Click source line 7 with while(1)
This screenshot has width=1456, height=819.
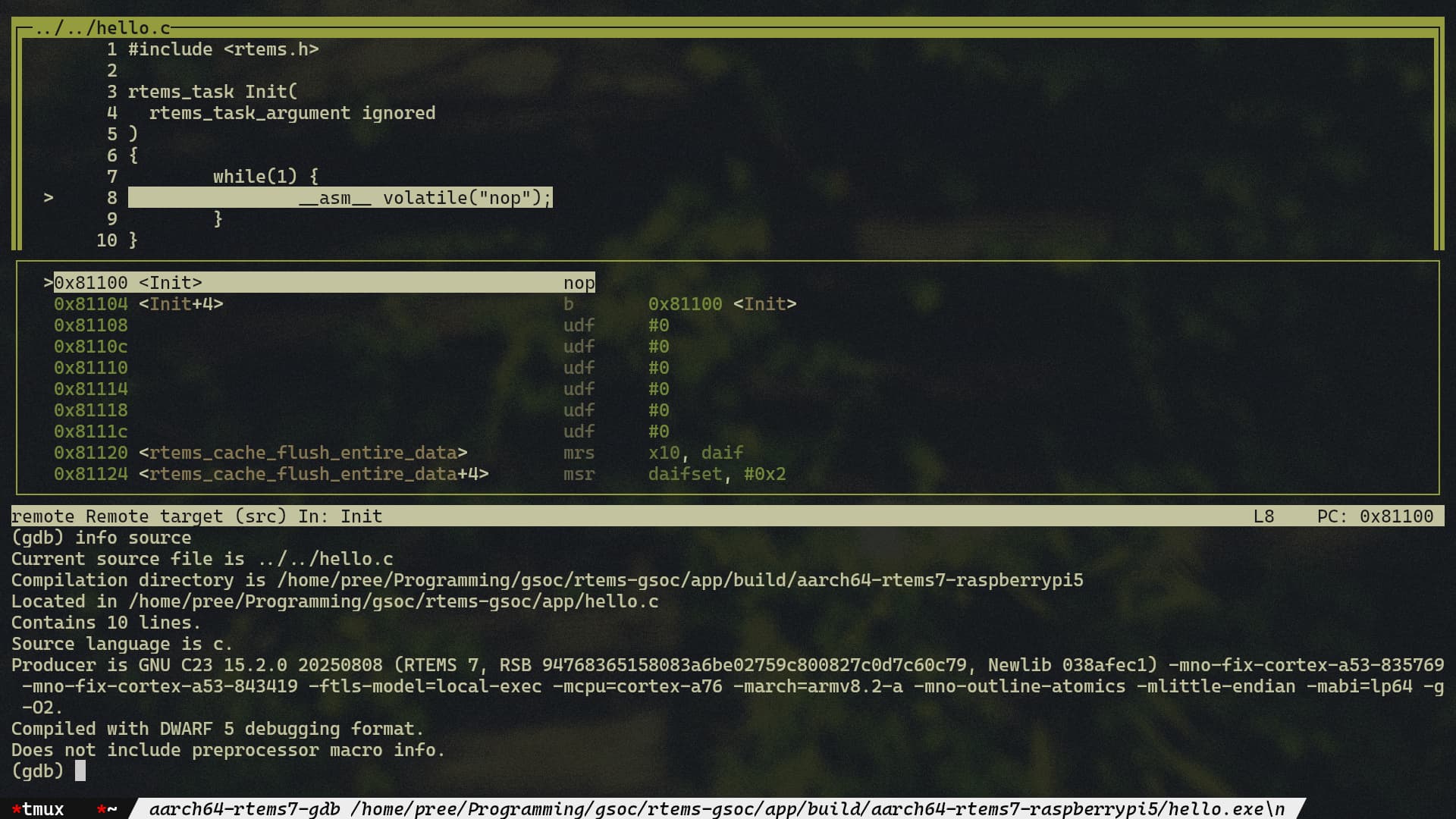coord(265,177)
